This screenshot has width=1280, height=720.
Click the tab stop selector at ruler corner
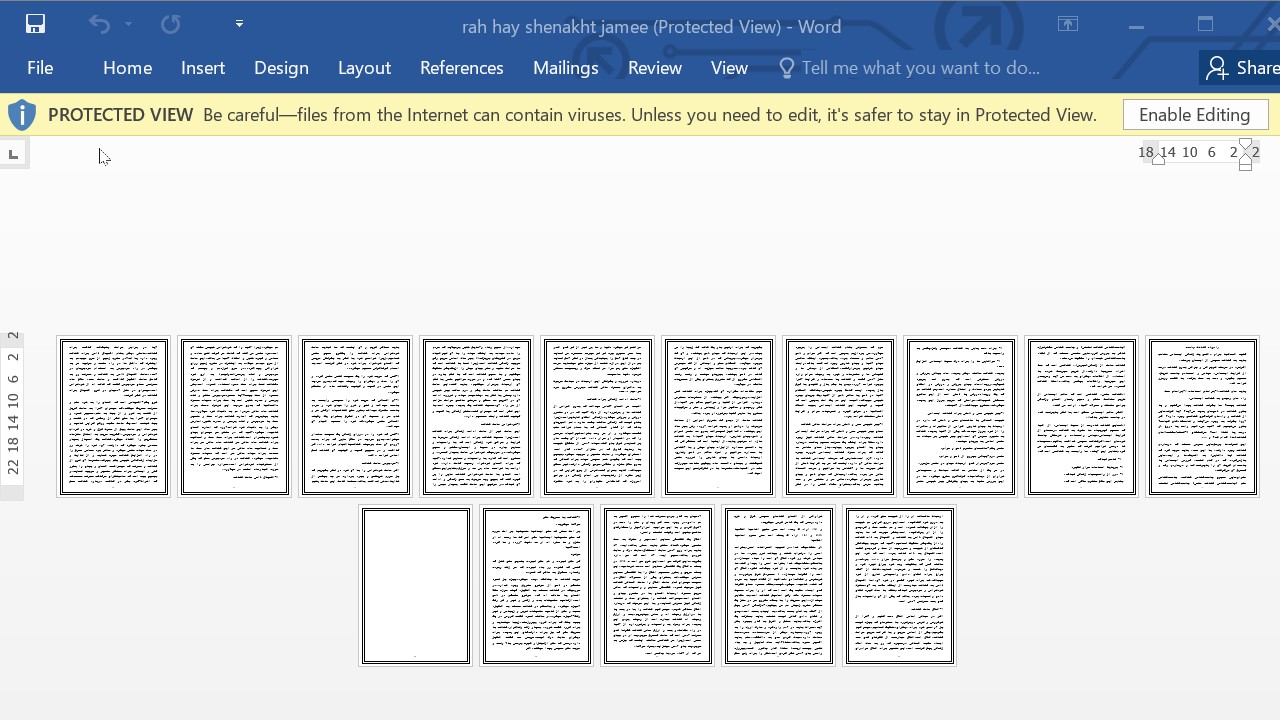[x=13, y=154]
